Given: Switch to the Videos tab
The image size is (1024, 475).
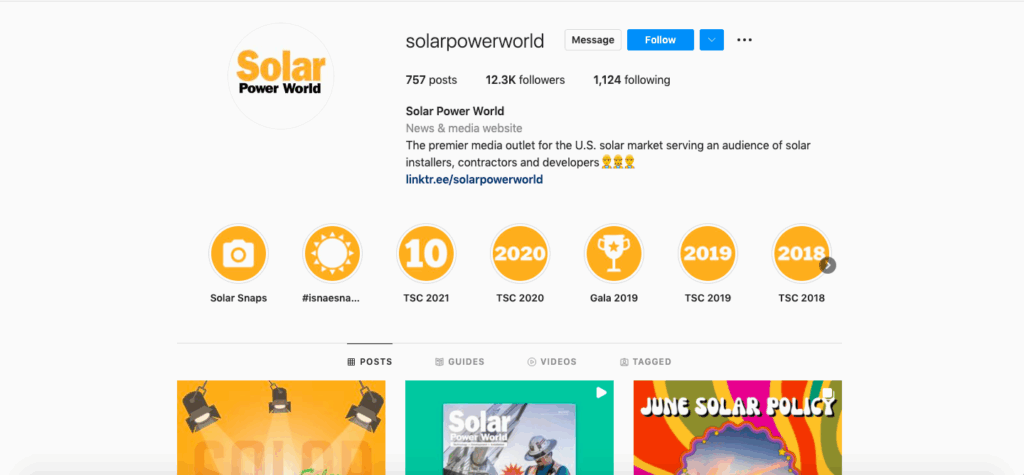Looking at the screenshot, I should click(x=552, y=361).
